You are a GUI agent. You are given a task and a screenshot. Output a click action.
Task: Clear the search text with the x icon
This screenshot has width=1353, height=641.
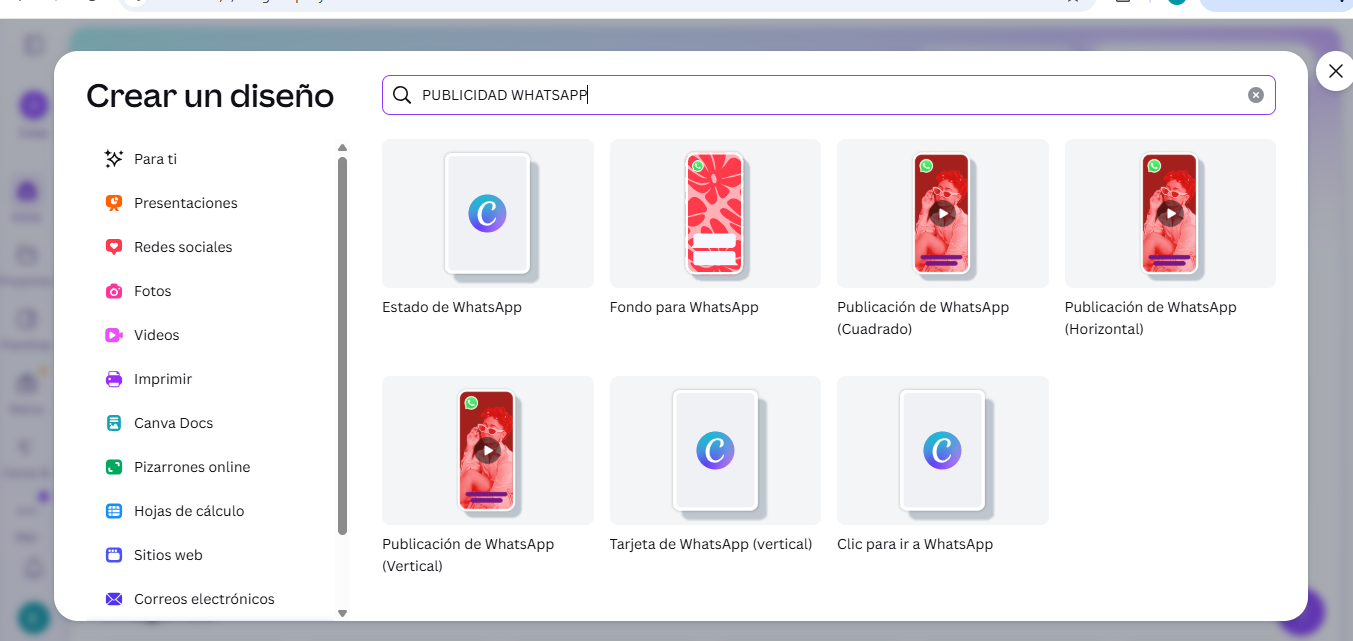pyautogui.click(x=1256, y=95)
